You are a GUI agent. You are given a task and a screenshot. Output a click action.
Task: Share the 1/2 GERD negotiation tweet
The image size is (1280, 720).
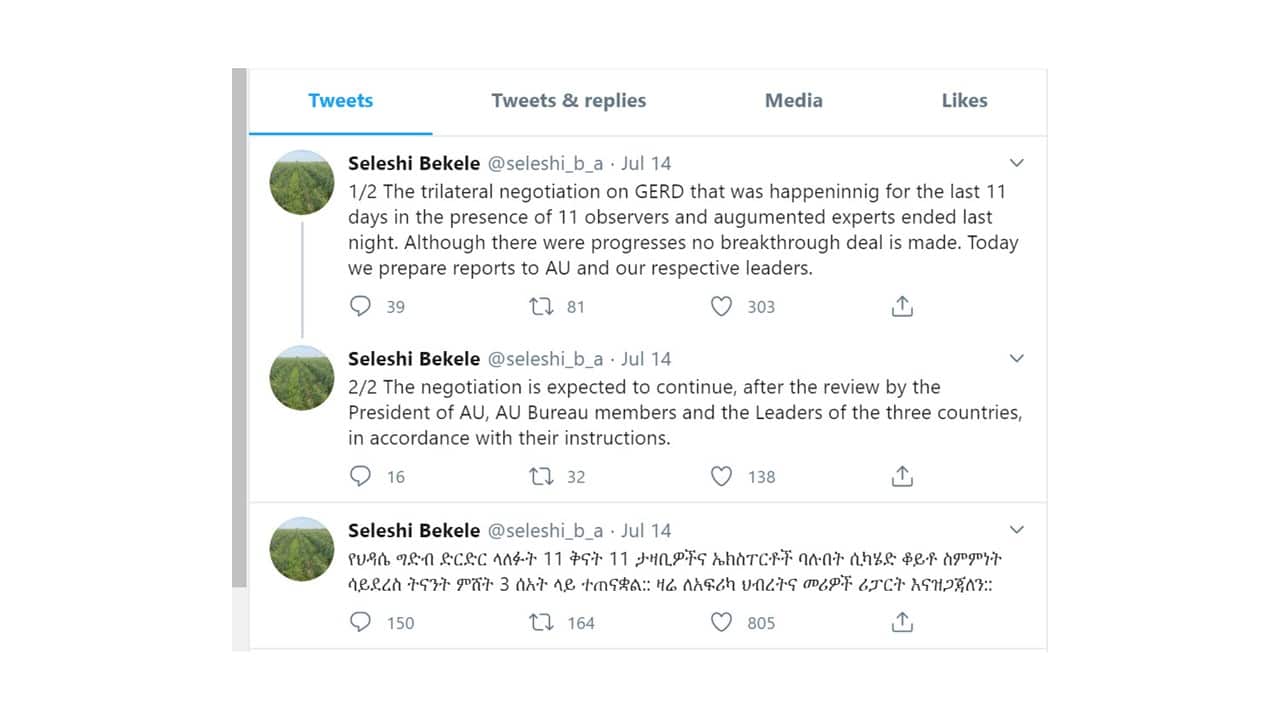tap(902, 306)
